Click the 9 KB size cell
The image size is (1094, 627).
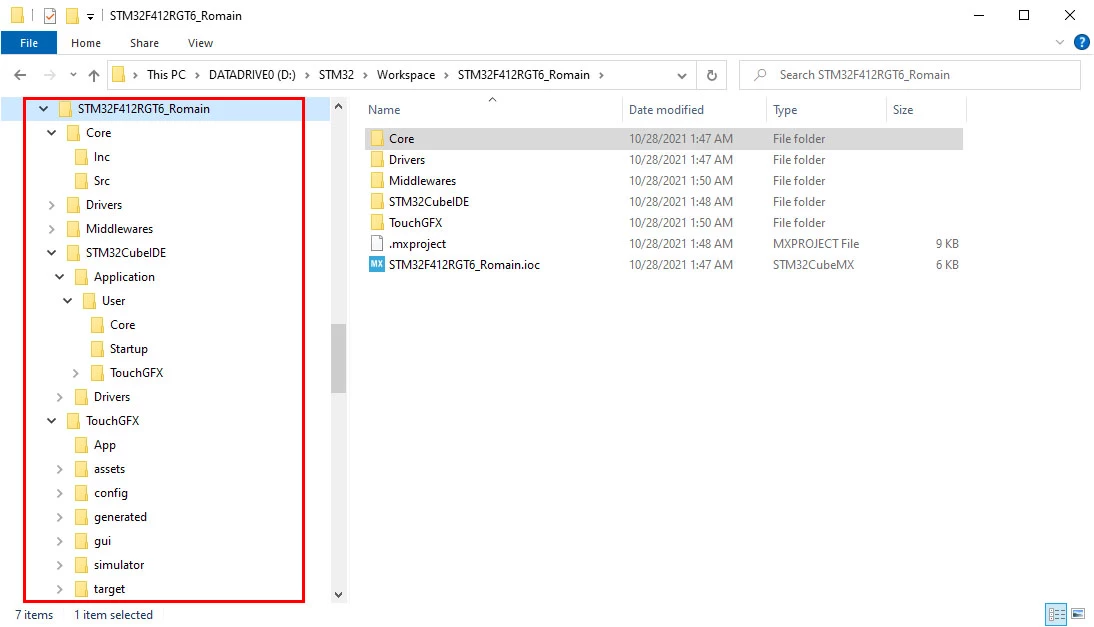tap(947, 243)
